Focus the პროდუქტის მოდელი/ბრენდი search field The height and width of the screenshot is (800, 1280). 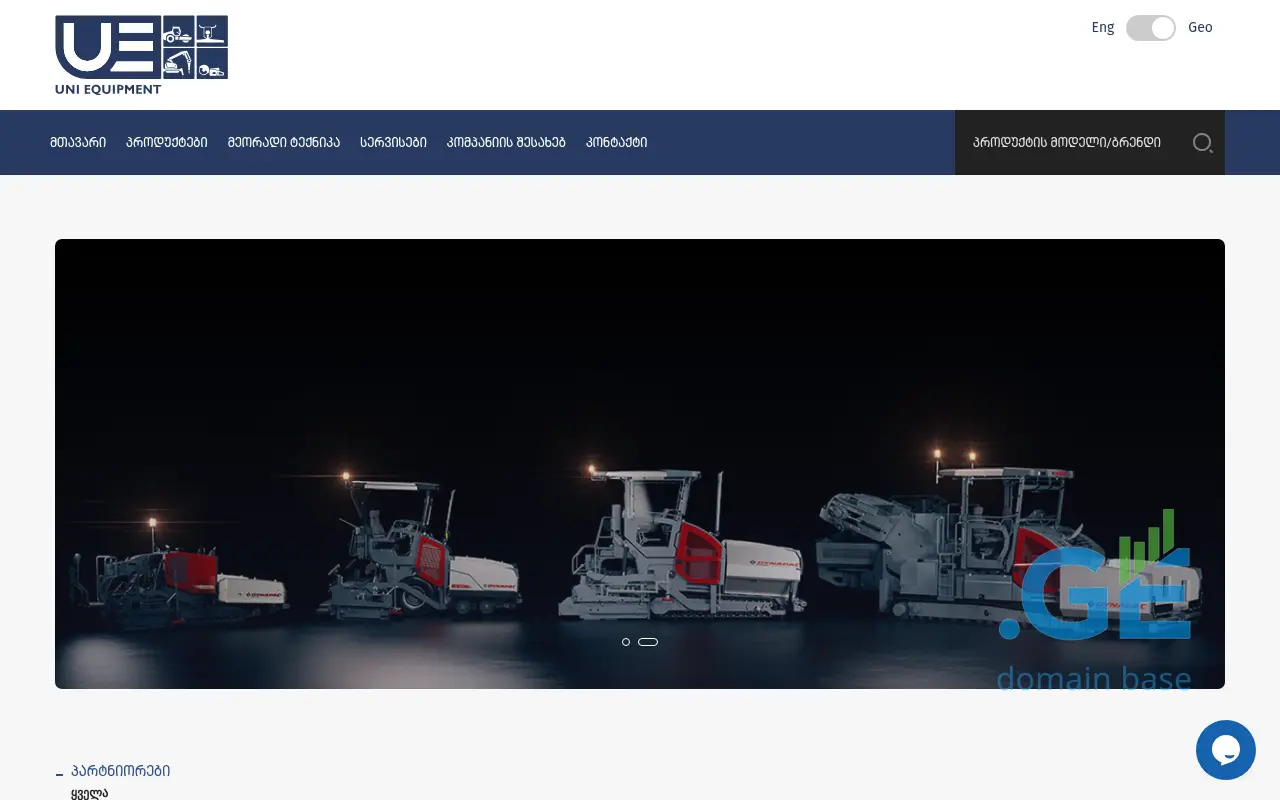1067,143
